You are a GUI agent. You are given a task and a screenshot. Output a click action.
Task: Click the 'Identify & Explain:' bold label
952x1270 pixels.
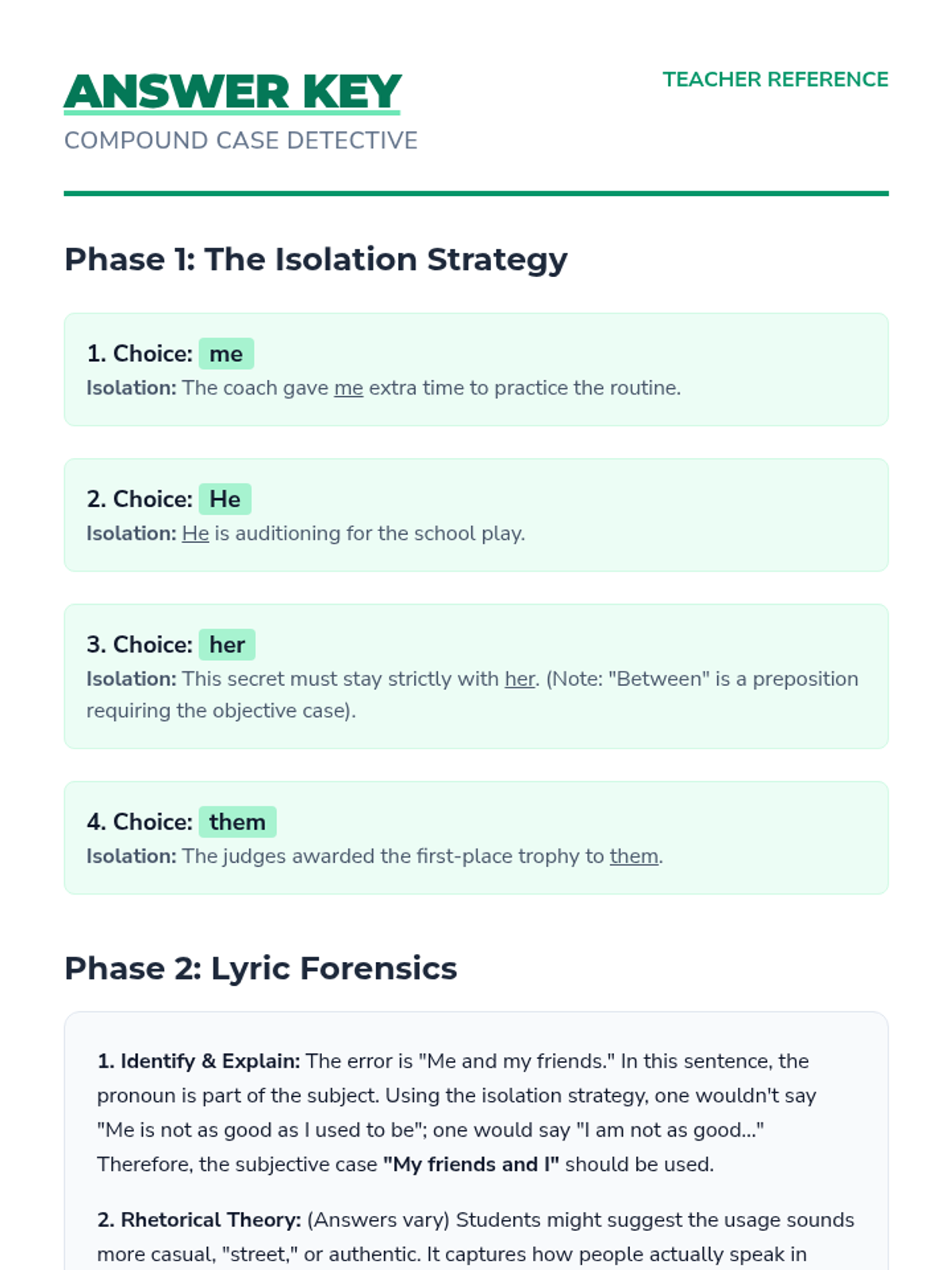pos(198,1061)
